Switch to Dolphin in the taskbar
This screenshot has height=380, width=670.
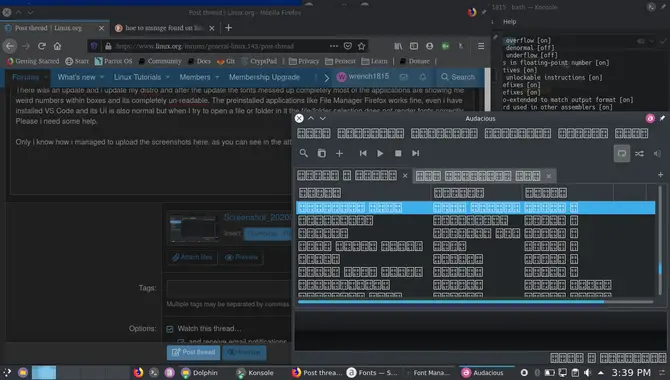point(200,373)
